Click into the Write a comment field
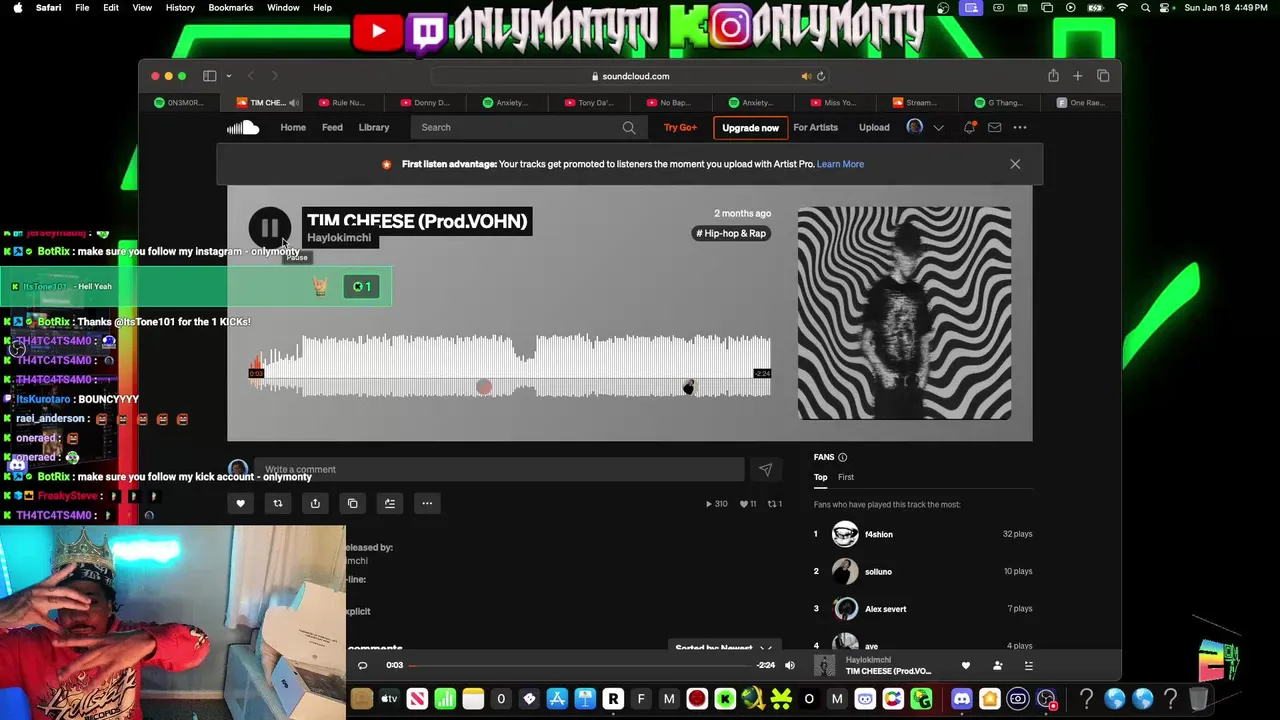Image resolution: width=1280 pixels, height=720 pixels. (499, 469)
